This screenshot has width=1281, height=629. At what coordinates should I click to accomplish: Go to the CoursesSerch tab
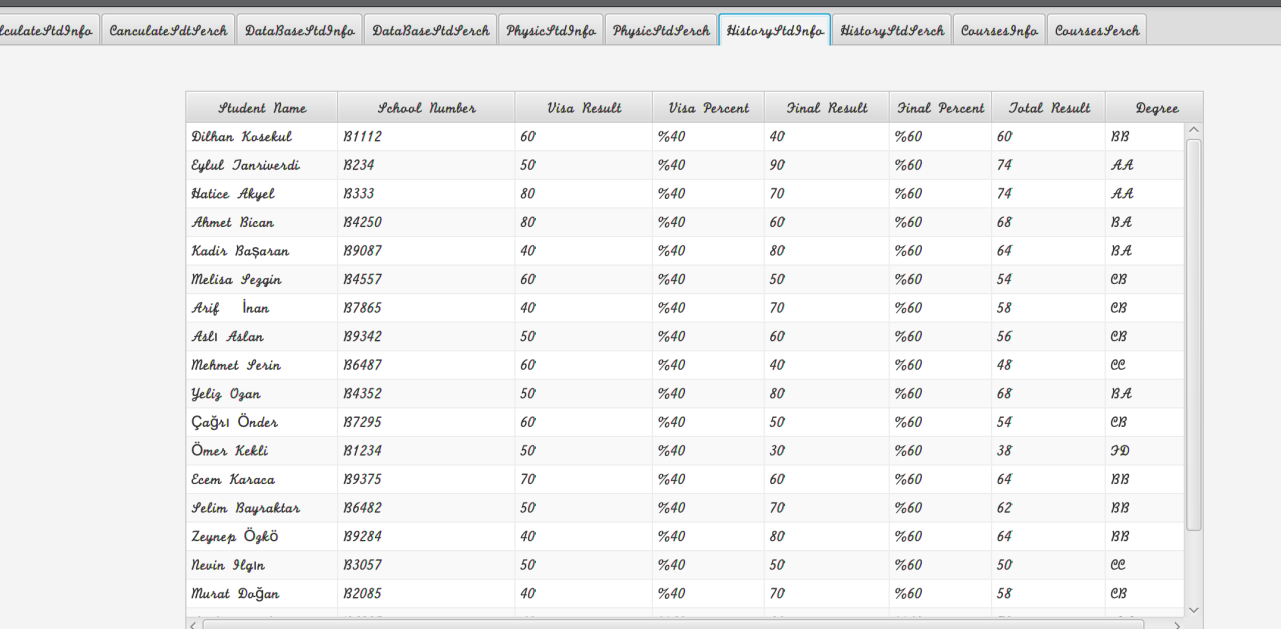pyautogui.click(x=1097, y=30)
